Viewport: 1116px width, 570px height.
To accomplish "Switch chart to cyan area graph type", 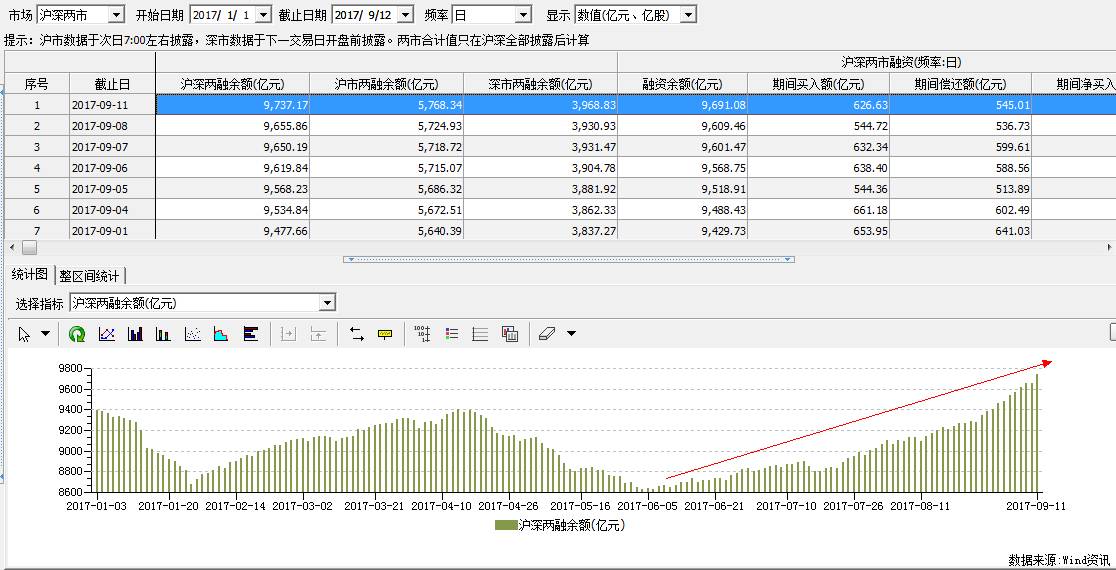I will 221,334.
